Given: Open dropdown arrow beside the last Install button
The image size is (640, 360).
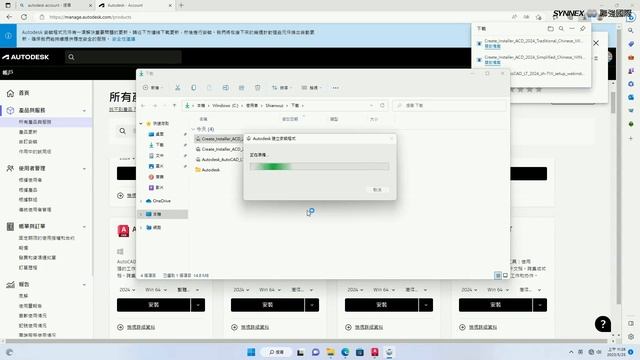Looking at the screenshot, I should 540,305.
